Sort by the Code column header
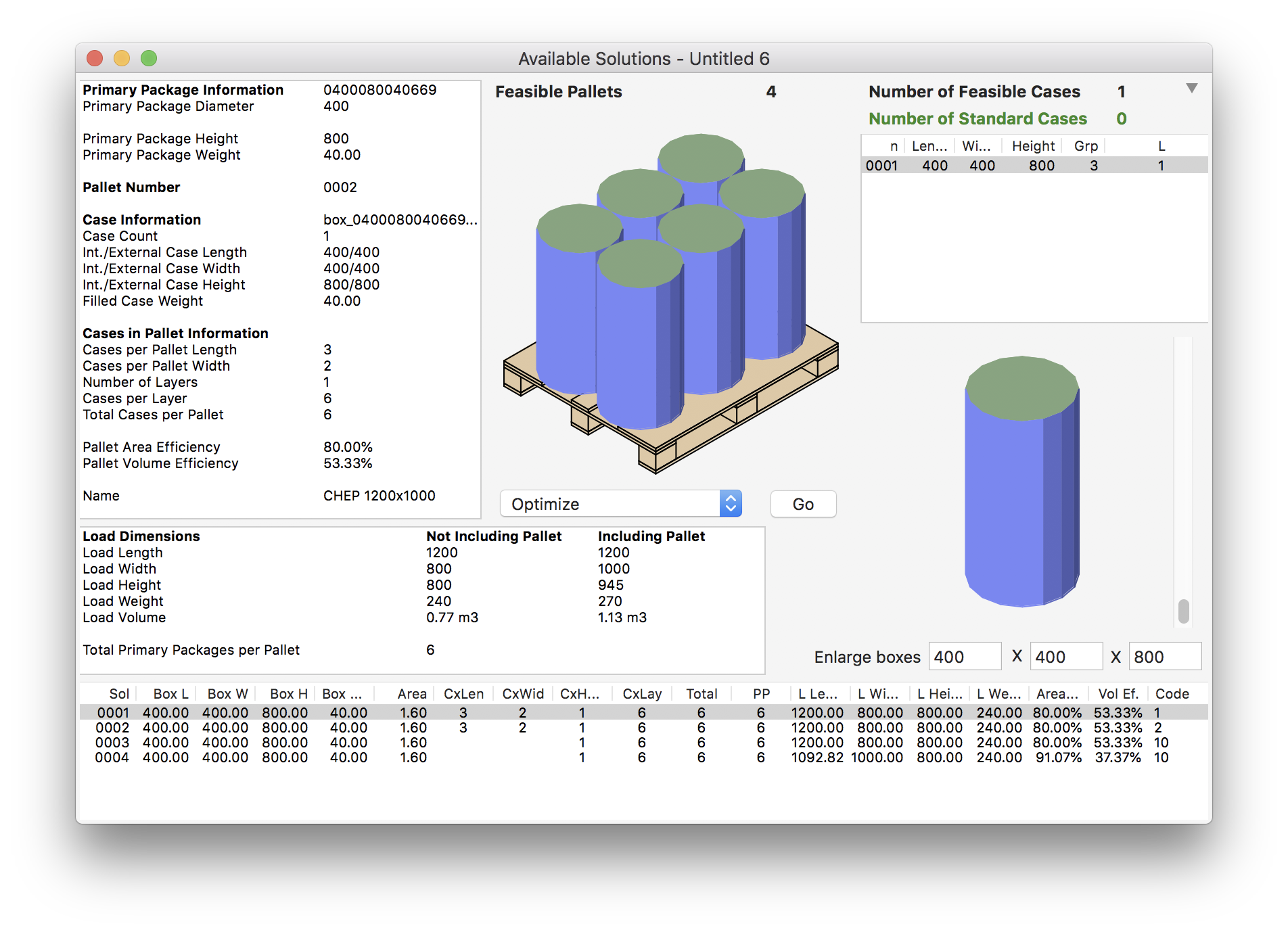The image size is (1288, 932). point(1172,694)
